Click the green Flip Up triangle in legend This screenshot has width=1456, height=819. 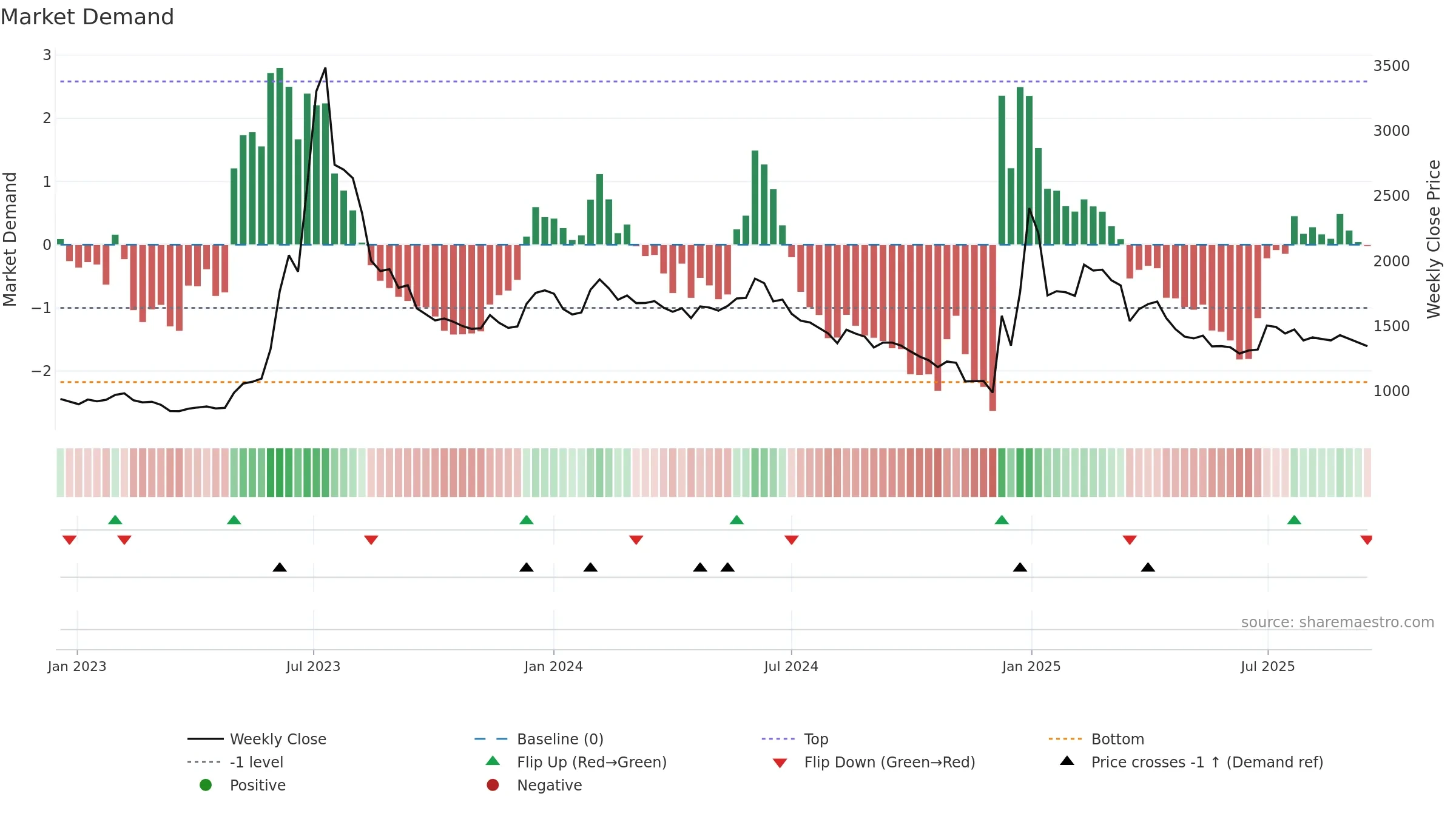click(493, 761)
